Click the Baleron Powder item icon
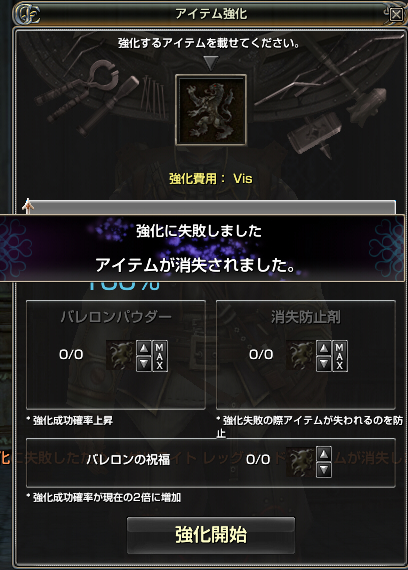Image resolution: width=408 pixels, height=570 pixels. click(120, 355)
